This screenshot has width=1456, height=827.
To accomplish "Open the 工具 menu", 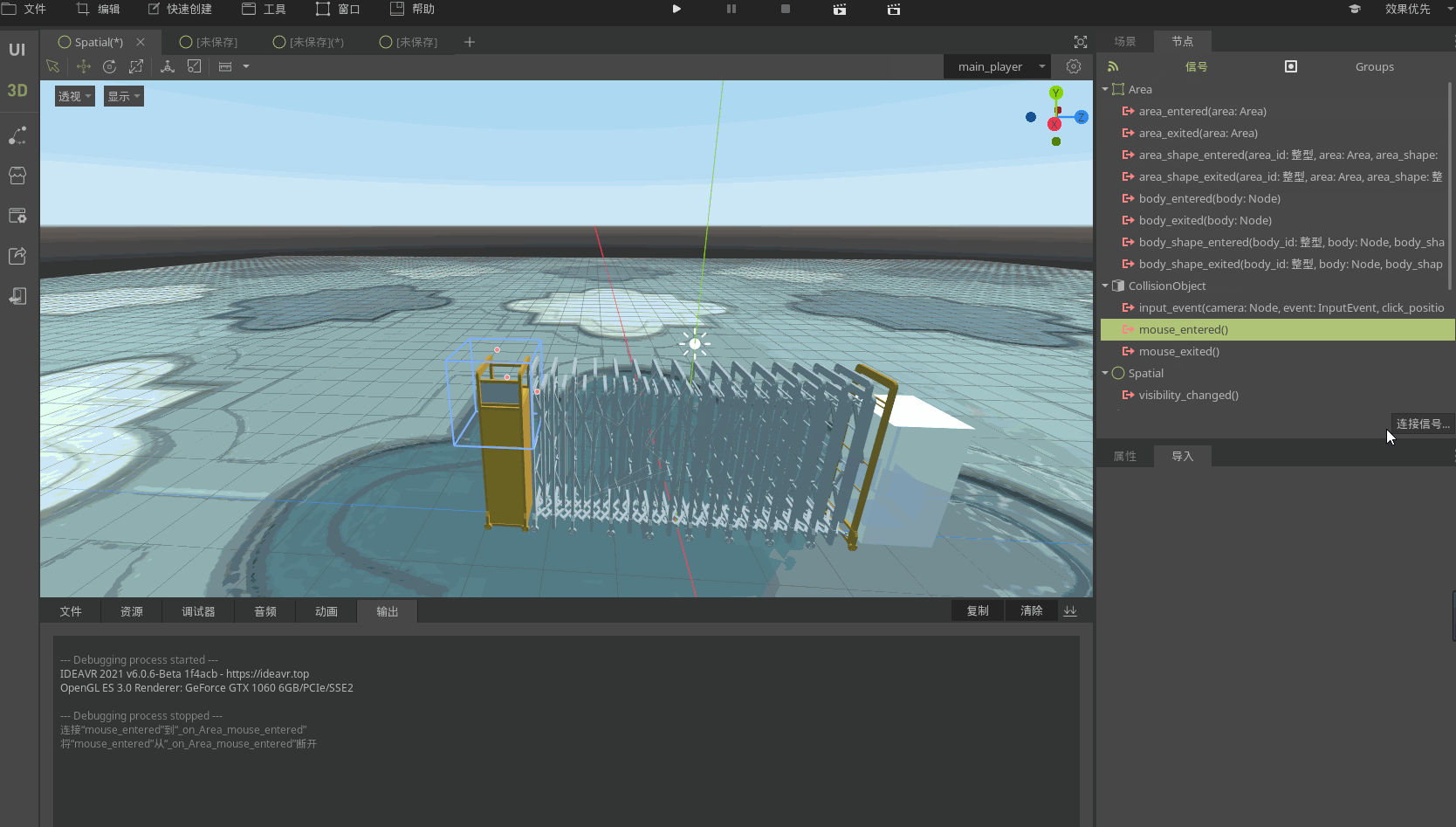I will coord(264,9).
